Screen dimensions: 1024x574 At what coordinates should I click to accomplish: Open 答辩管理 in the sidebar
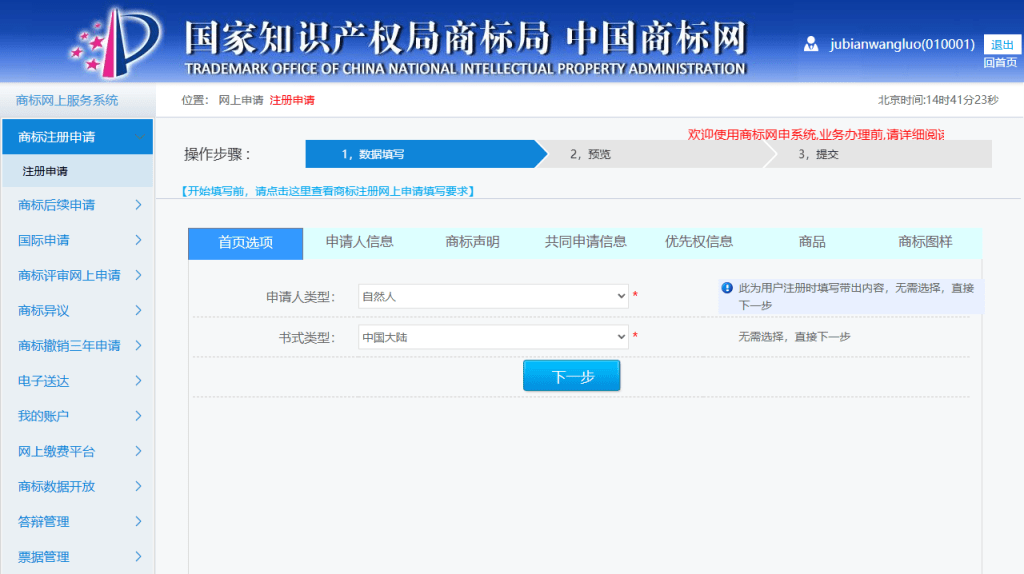44,522
